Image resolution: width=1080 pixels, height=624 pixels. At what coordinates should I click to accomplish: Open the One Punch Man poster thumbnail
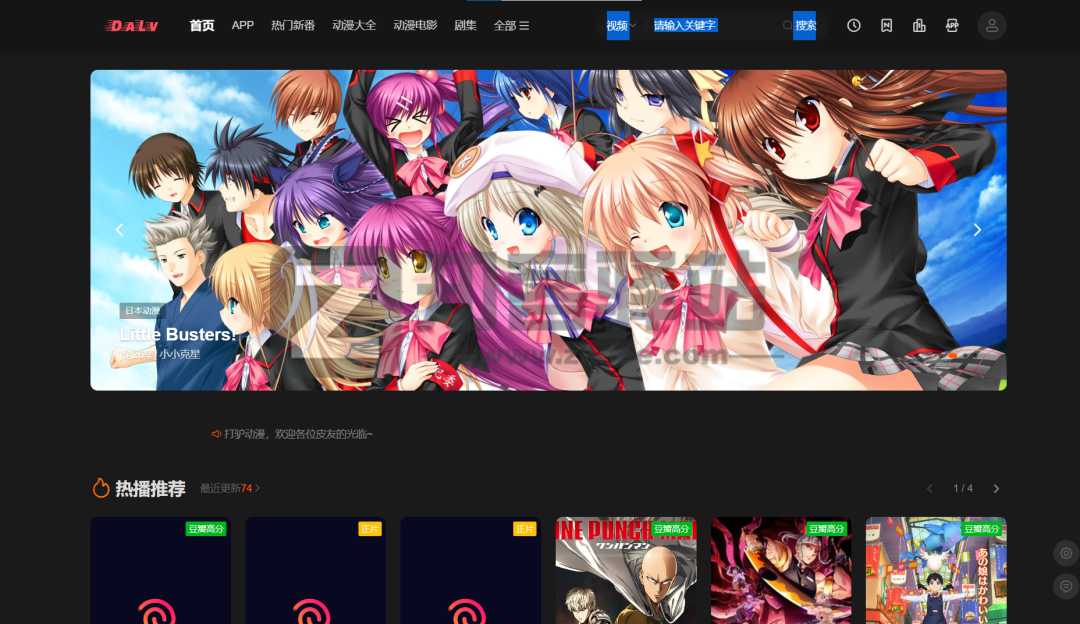pyautogui.click(x=625, y=571)
